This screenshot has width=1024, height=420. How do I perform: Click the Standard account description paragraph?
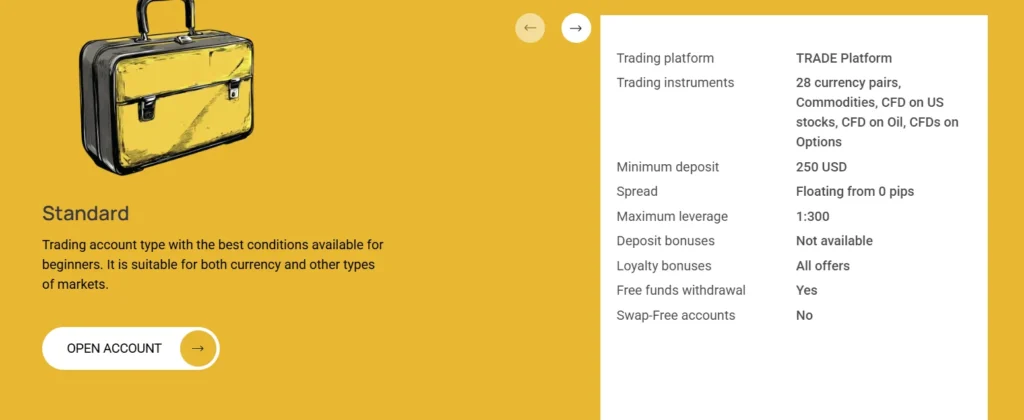212,264
